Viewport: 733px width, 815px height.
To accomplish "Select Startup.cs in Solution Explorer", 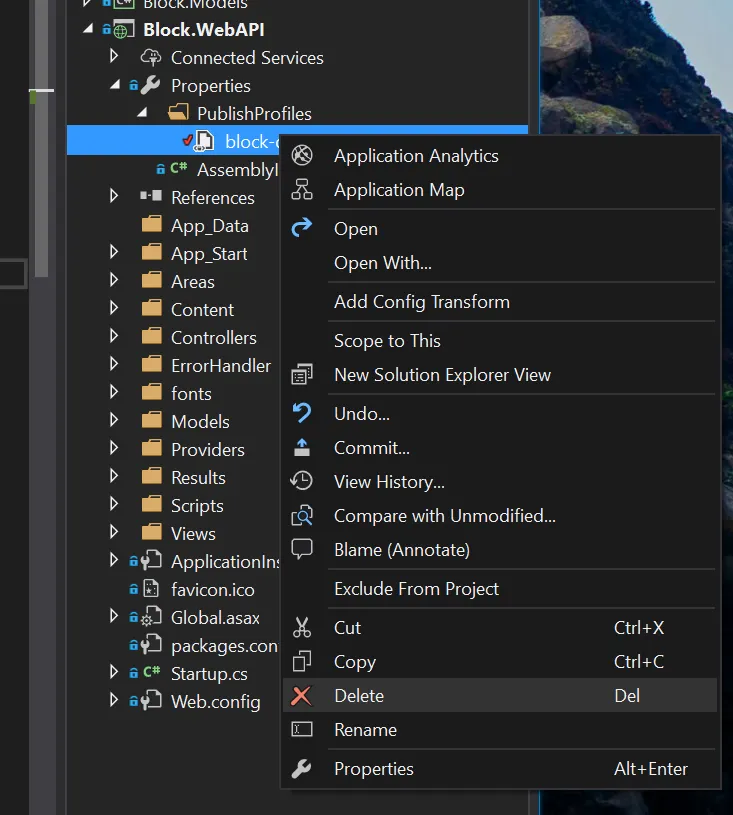I will (209, 674).
